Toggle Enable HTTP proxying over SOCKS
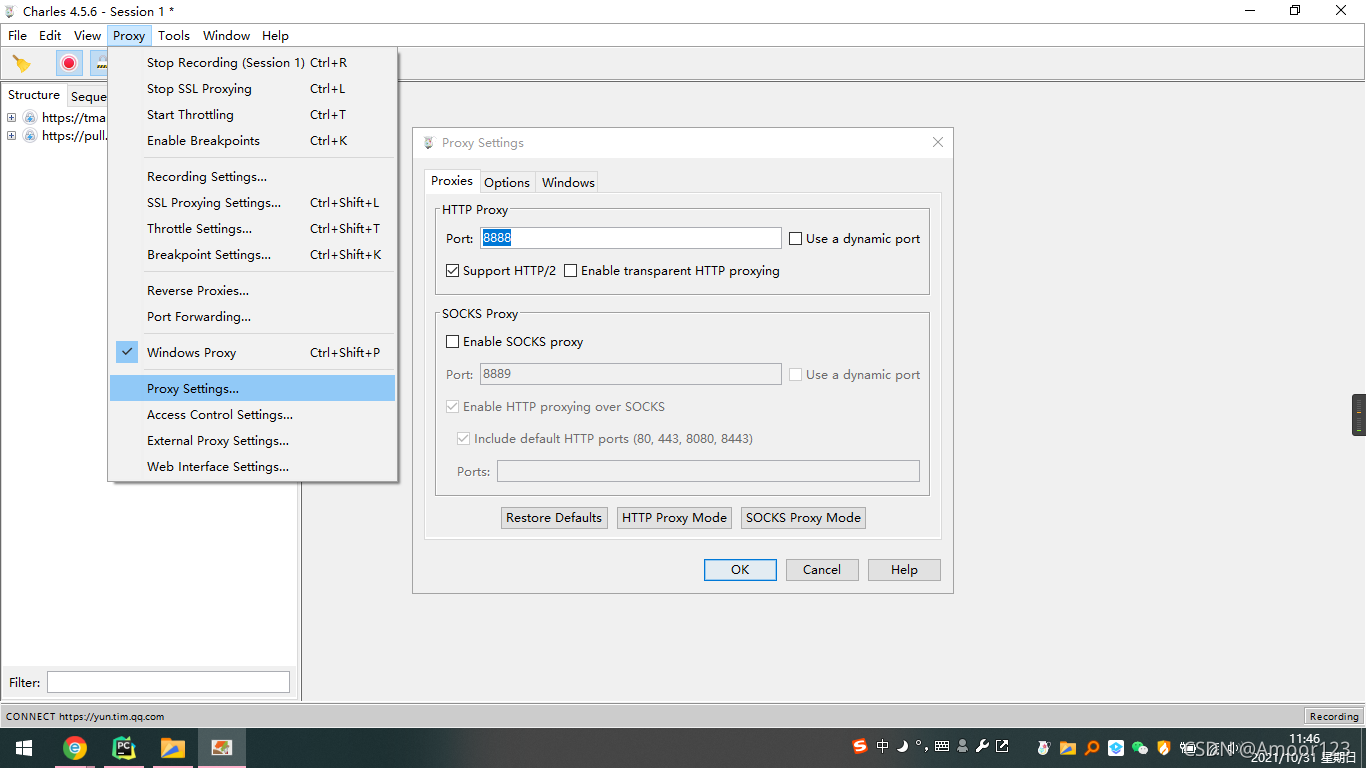 click(453, 407)
